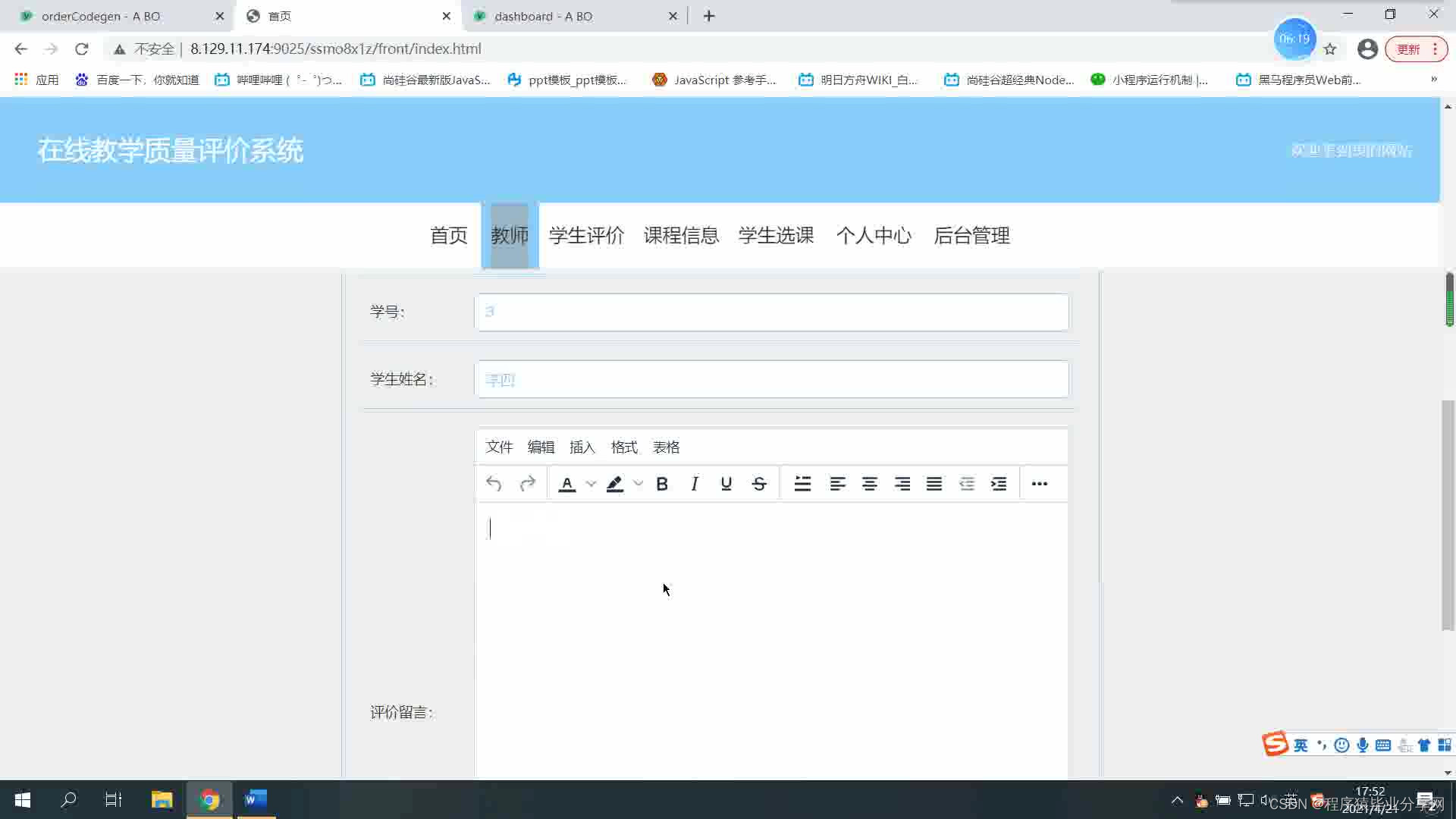Increase indent in the editor toolbar
This screenshot has width=1456, height=819.
coord(999,484)
